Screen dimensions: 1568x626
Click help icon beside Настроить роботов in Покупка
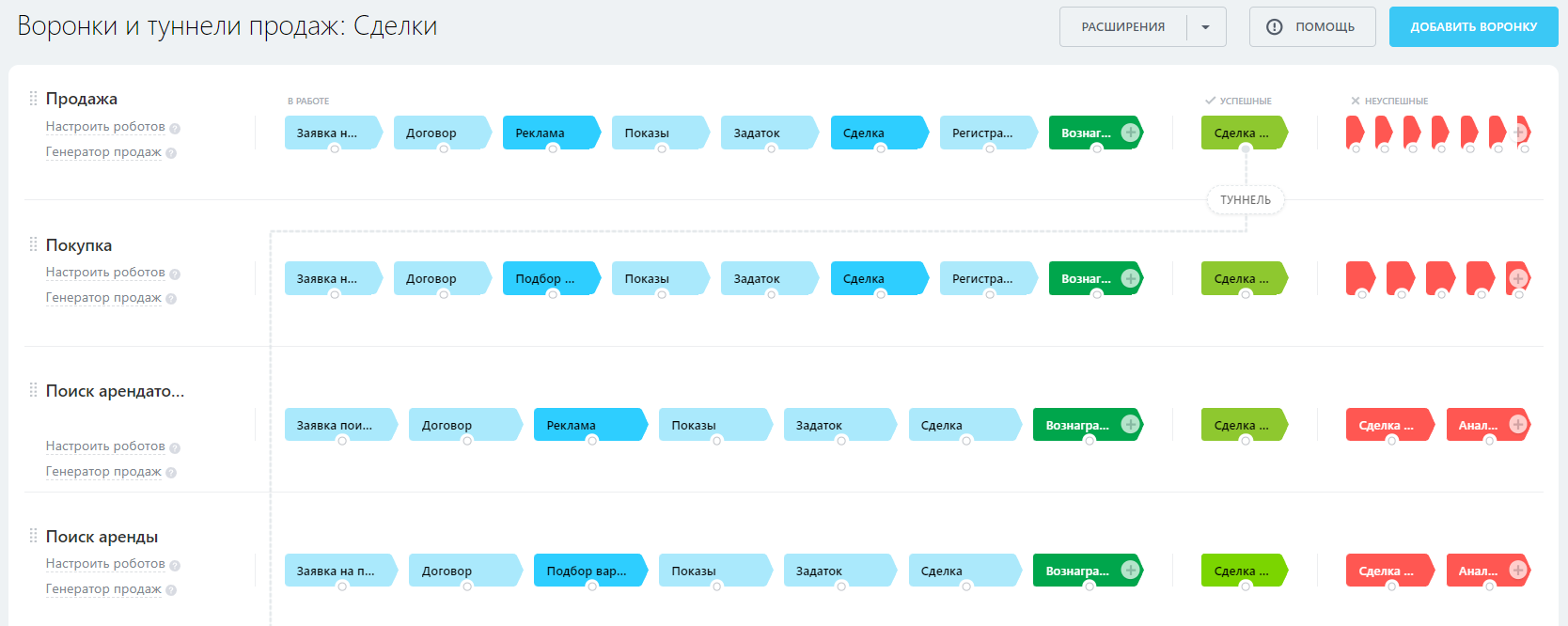[x=175, y=274]
